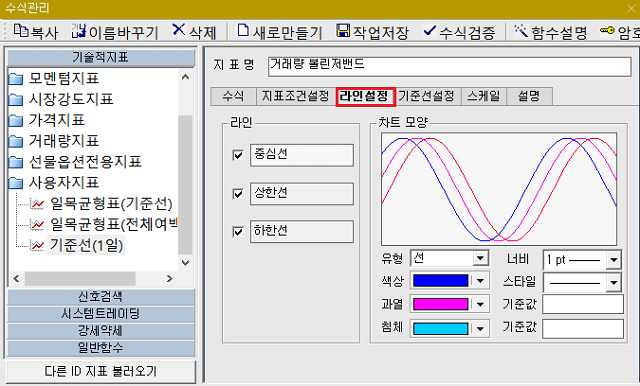
Task: Open the 너비 width dropdown
Action: pyautogui.click(x=613, y=260)
